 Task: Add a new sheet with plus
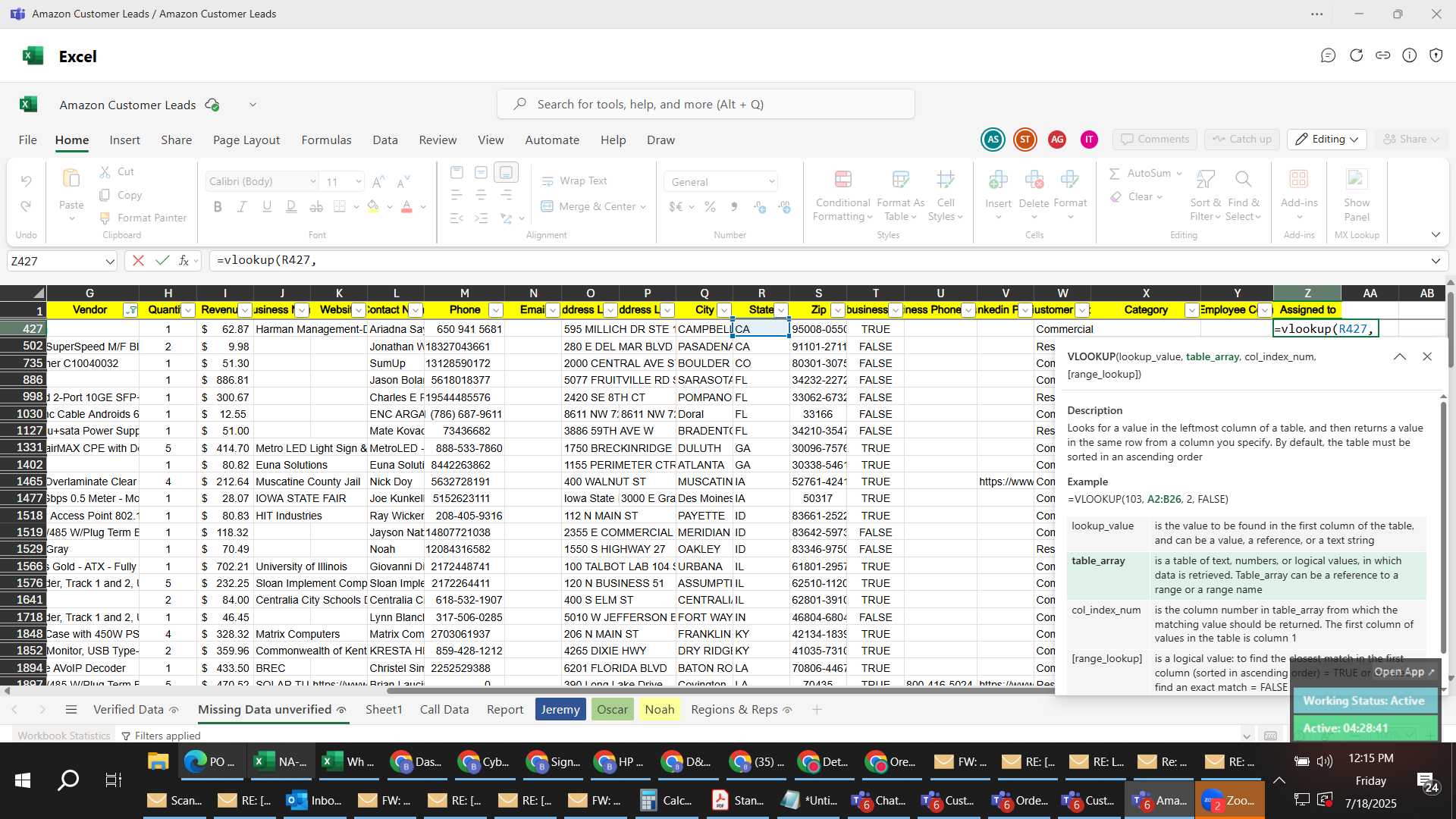[x=817, y=710]
